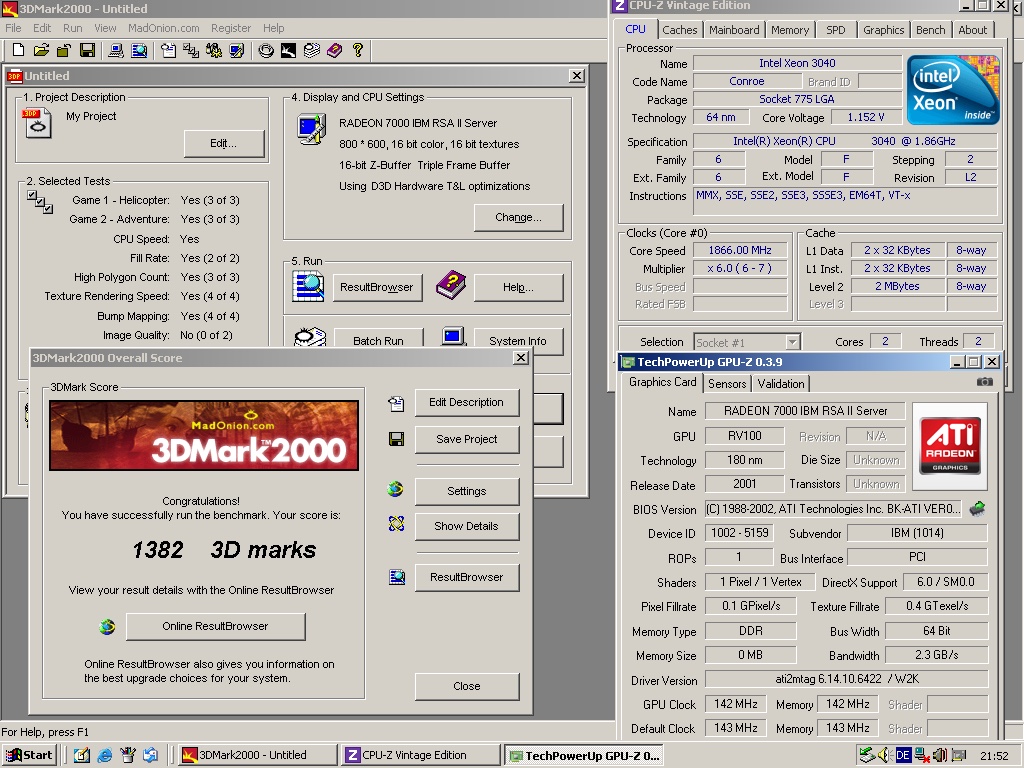Click the batch run stack toolbar icon
This screenshot has height=768, width=1024.
click(312, 50)
